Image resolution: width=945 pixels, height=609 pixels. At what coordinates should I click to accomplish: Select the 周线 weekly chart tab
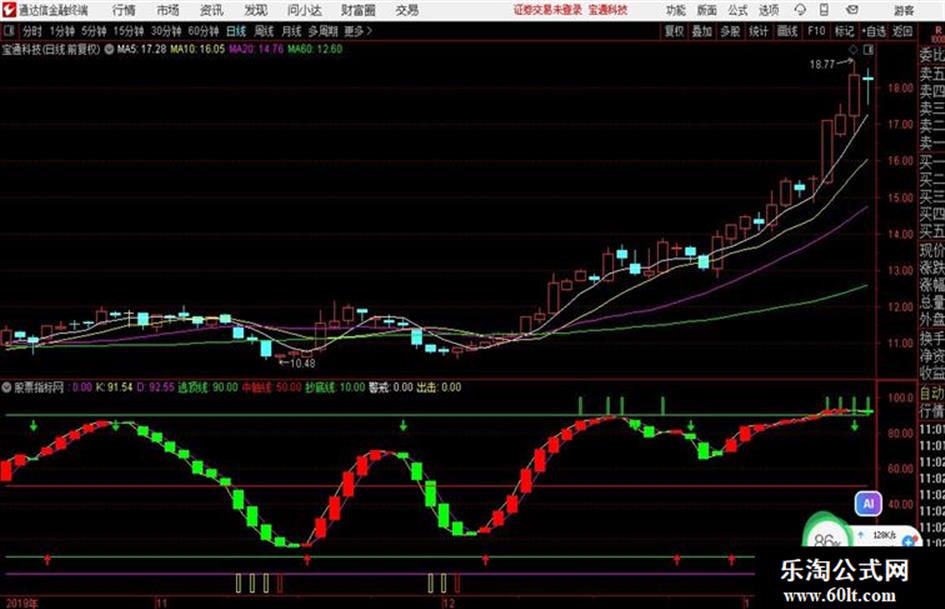[x=264, y=31]
